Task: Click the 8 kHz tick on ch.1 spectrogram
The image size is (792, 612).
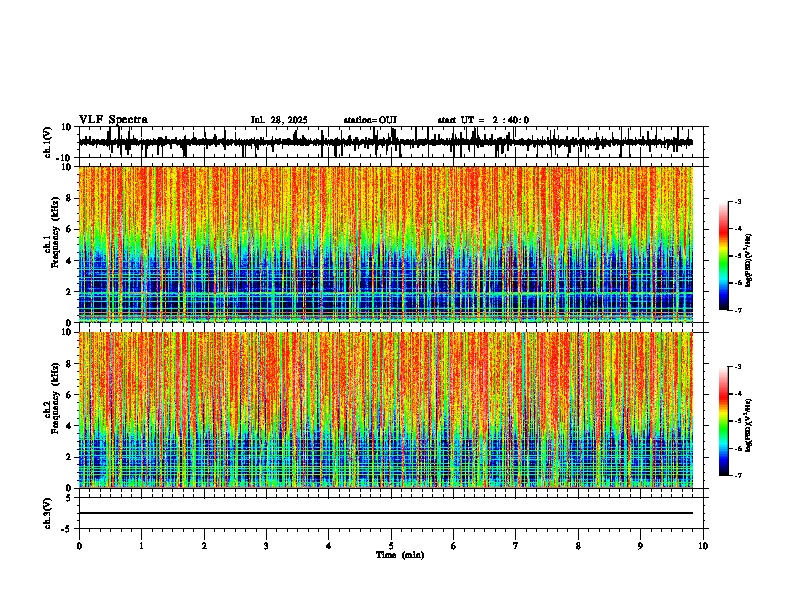Action: pyautogui.click(x=70, y=198)
